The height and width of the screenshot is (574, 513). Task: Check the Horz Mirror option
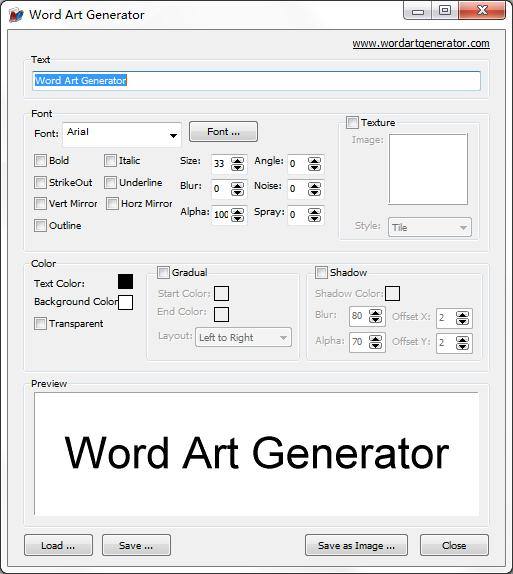tap(112, 204)
